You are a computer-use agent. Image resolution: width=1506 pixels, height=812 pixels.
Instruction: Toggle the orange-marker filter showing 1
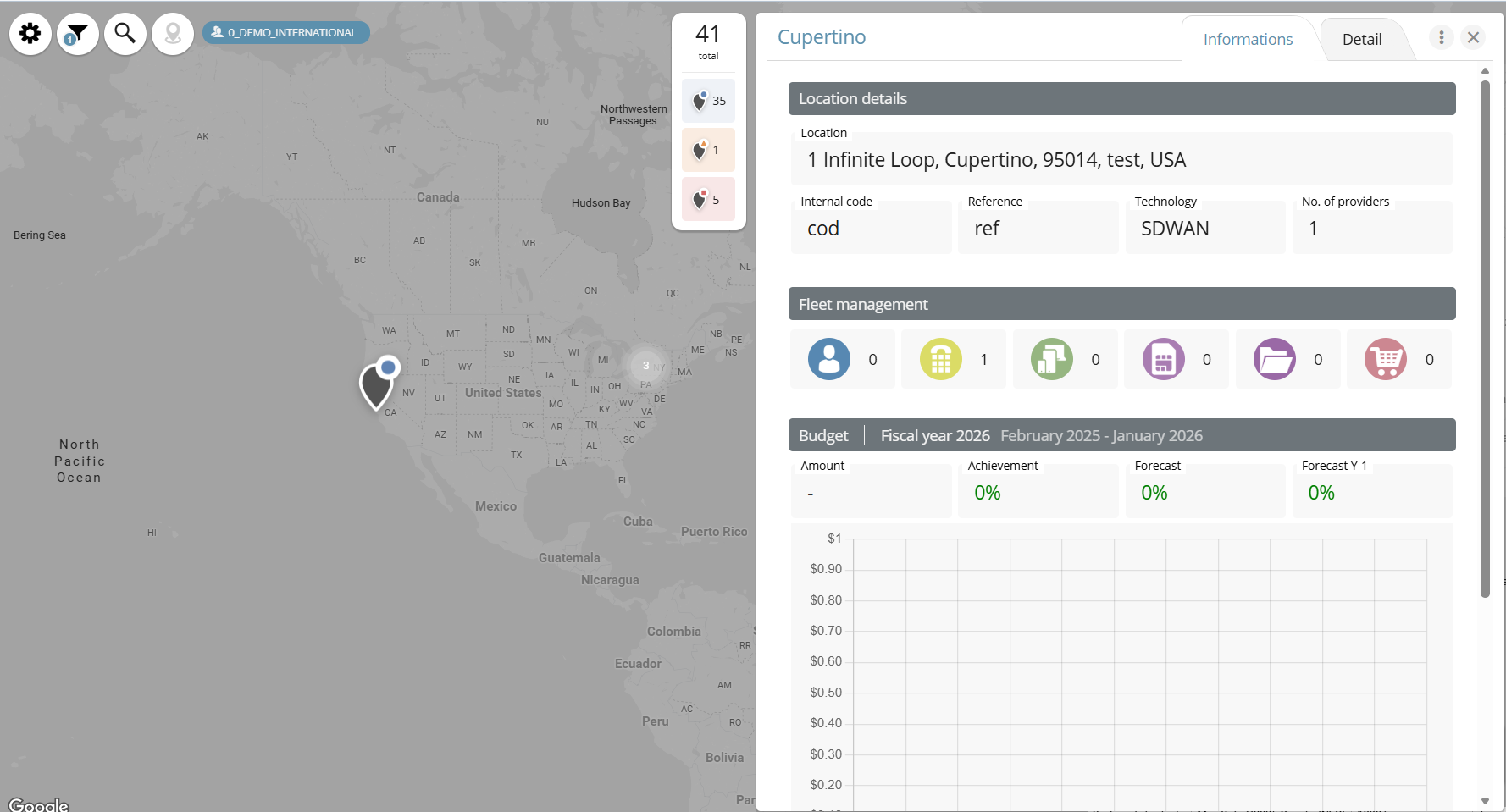(x=709, y=150)
